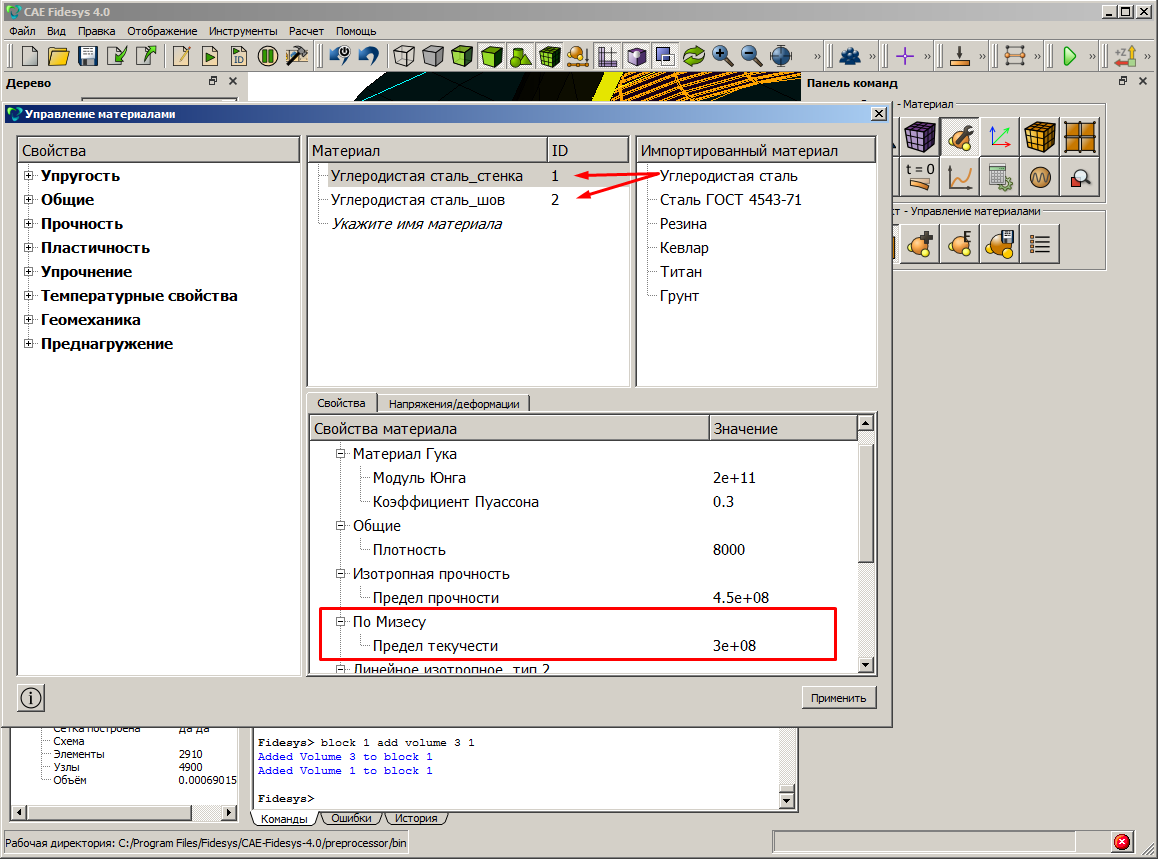Open the Файл menu

point(22,31)
